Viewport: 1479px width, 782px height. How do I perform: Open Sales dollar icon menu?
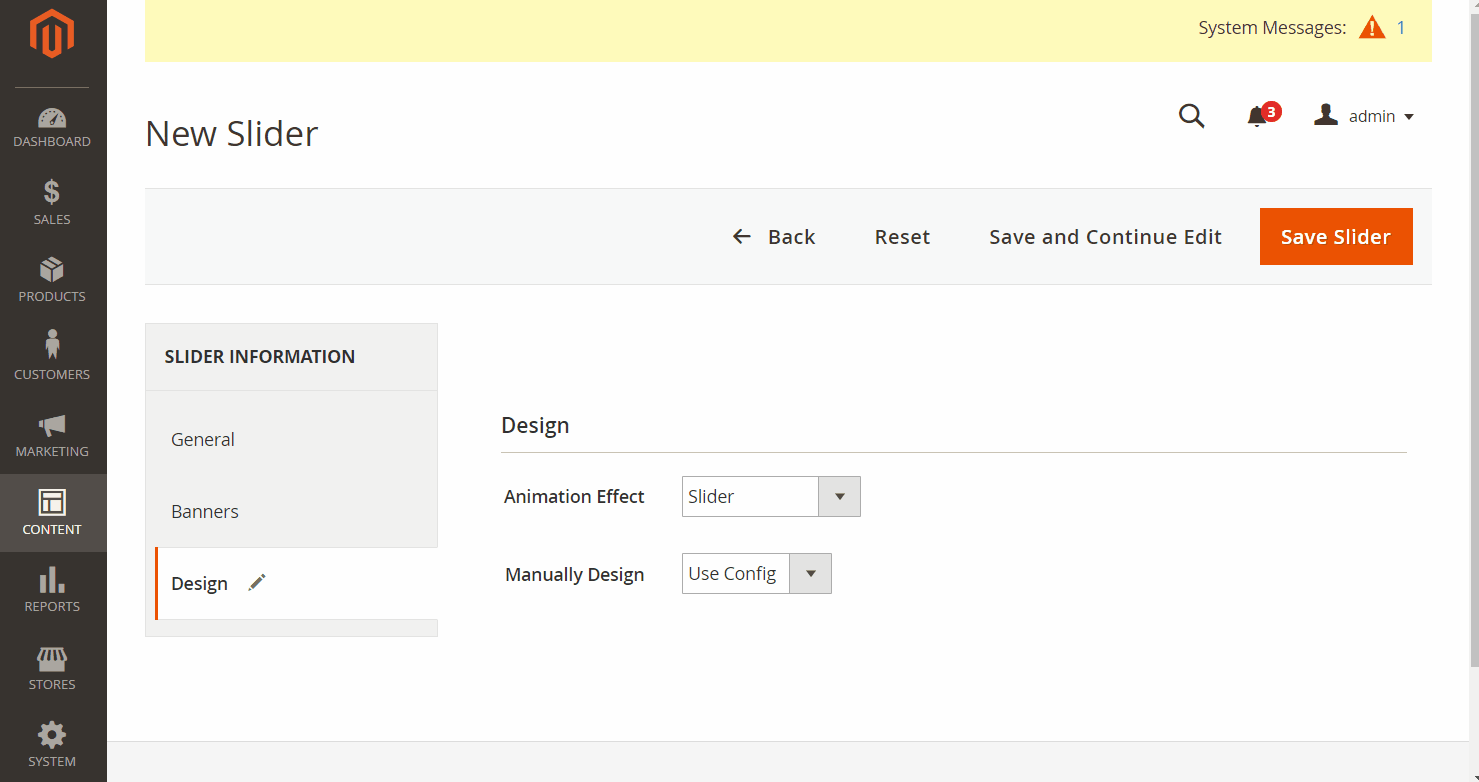[52, 192]
